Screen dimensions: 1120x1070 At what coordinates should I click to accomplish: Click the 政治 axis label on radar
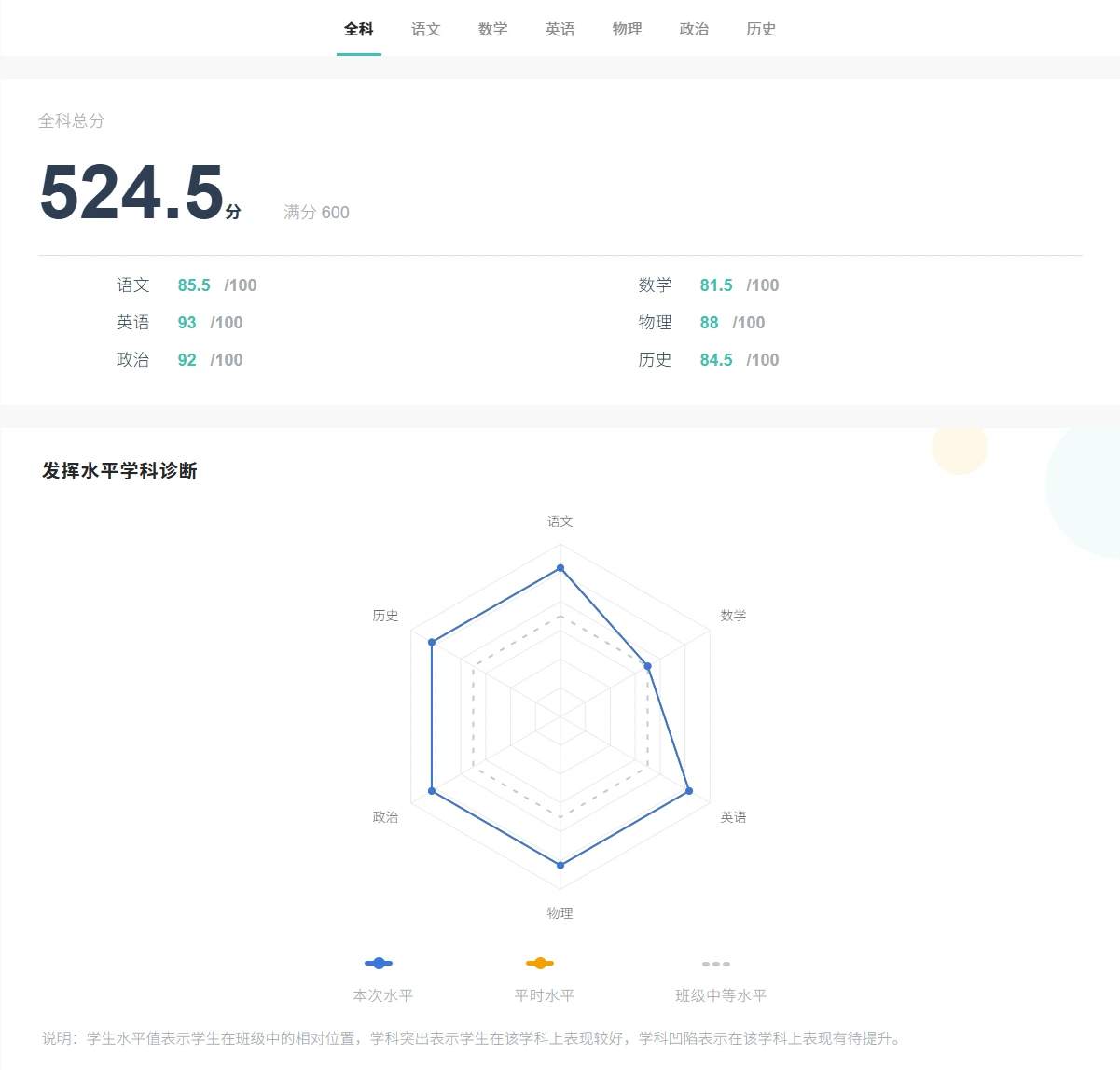(x=386, y=817)
